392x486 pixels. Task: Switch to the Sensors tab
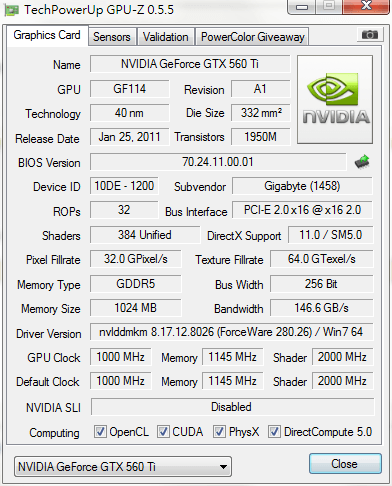tap(112, 37)
